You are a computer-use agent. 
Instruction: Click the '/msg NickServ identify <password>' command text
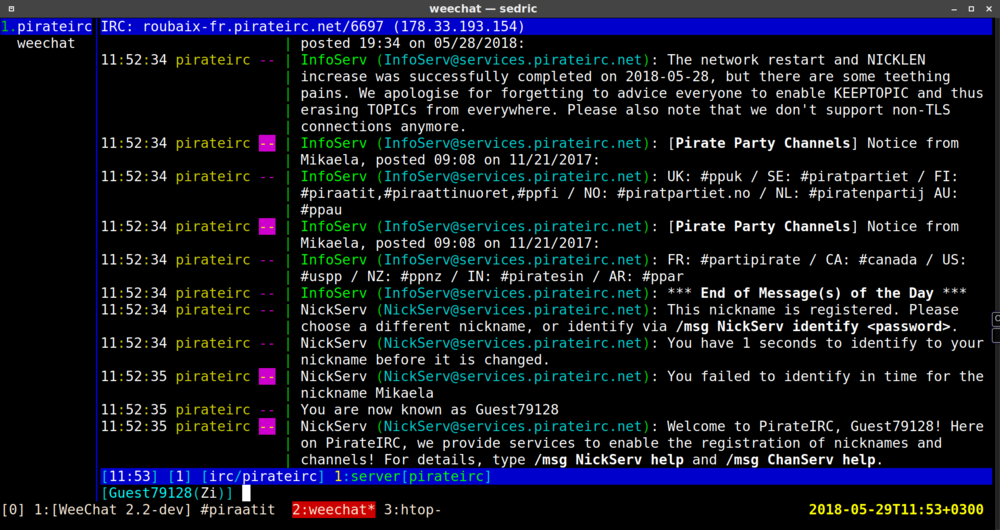[x=814, y=327]
